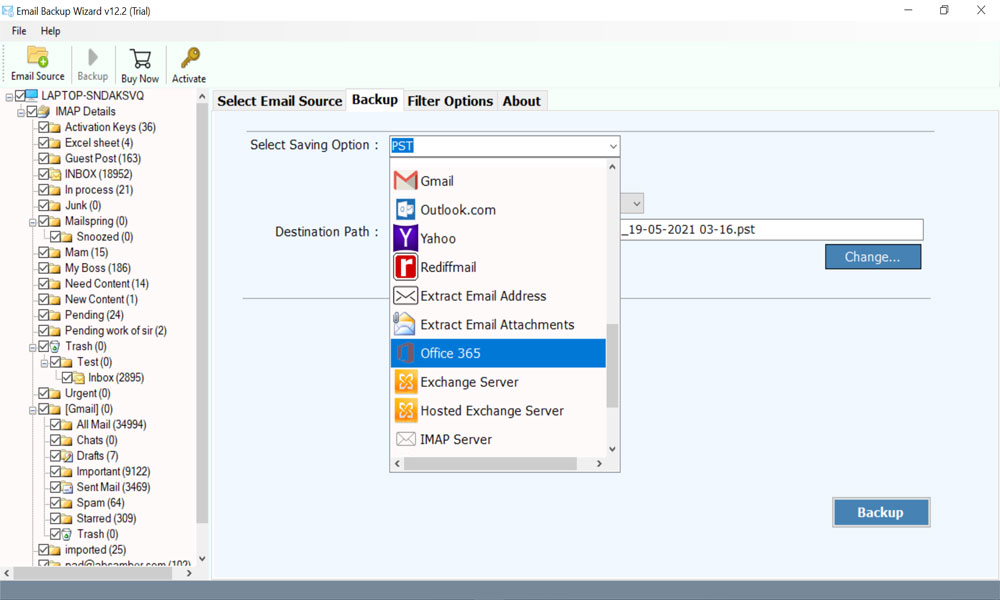Collapse the Mailspring (0) folder node
The width and height of the screenshot is (1000, 600).
[x=33, y=223]
